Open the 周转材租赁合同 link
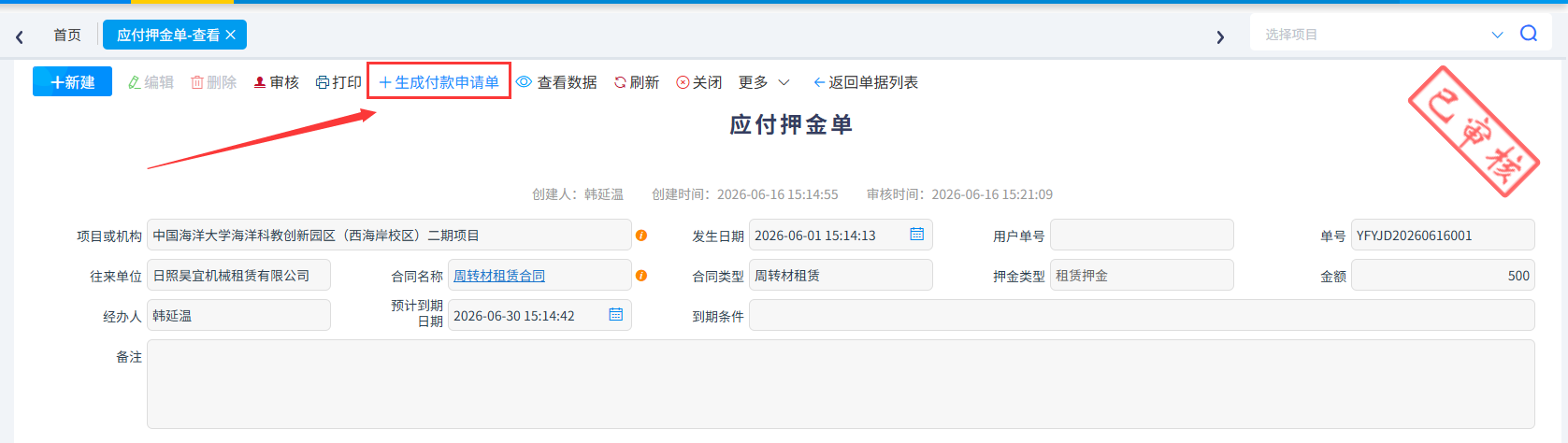The width and height of the screenshot is (1568, 443). click(499, 276)
